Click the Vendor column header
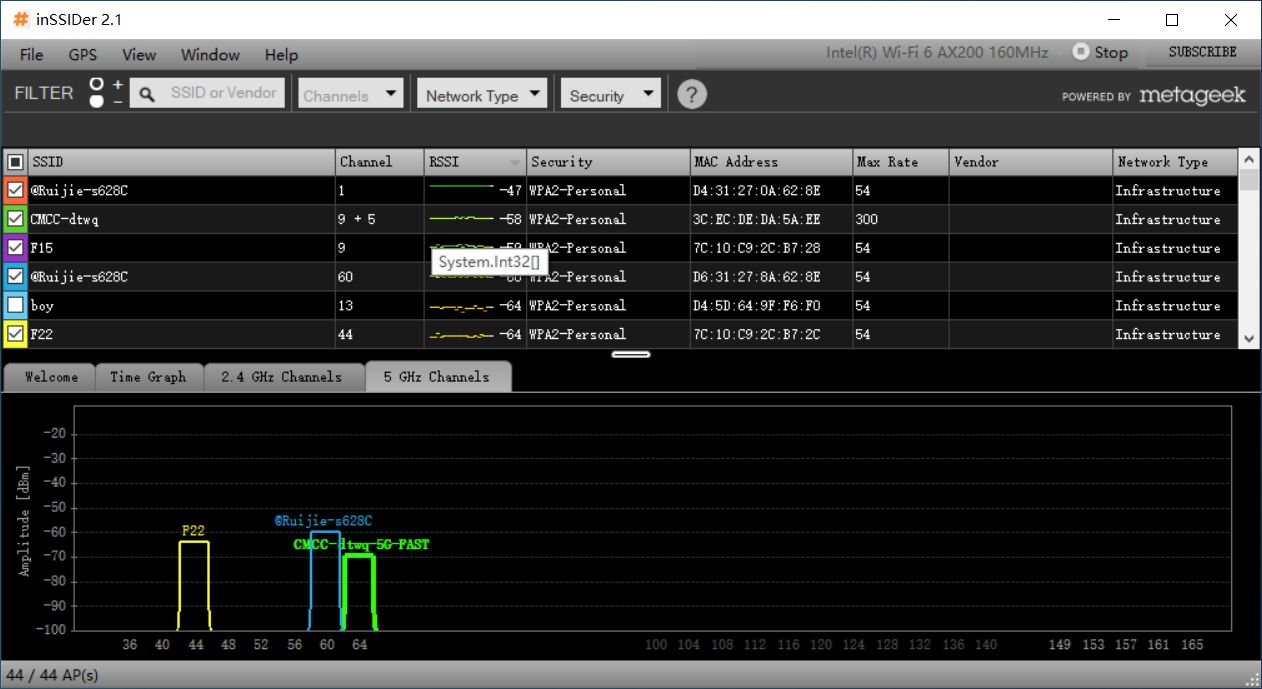 coord(1031,162)
